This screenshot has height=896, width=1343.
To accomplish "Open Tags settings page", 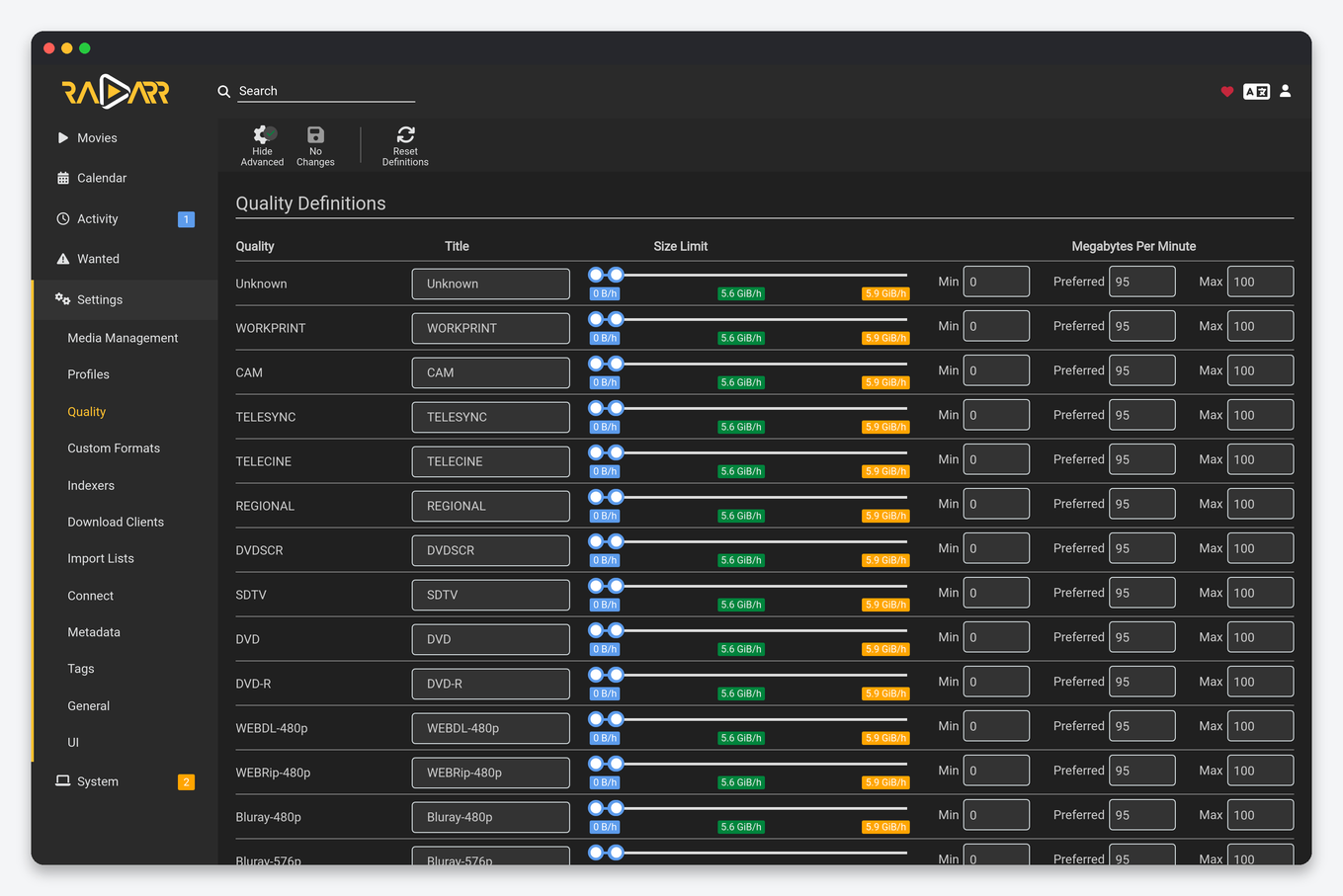I will [x=81, y=669].
